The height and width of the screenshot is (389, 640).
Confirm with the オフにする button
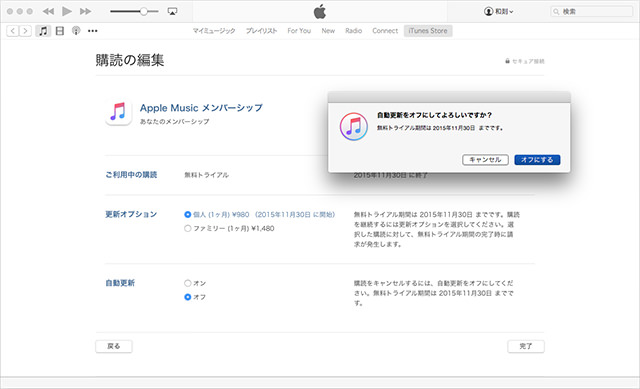pyautogui.click(x=537, y=160)
